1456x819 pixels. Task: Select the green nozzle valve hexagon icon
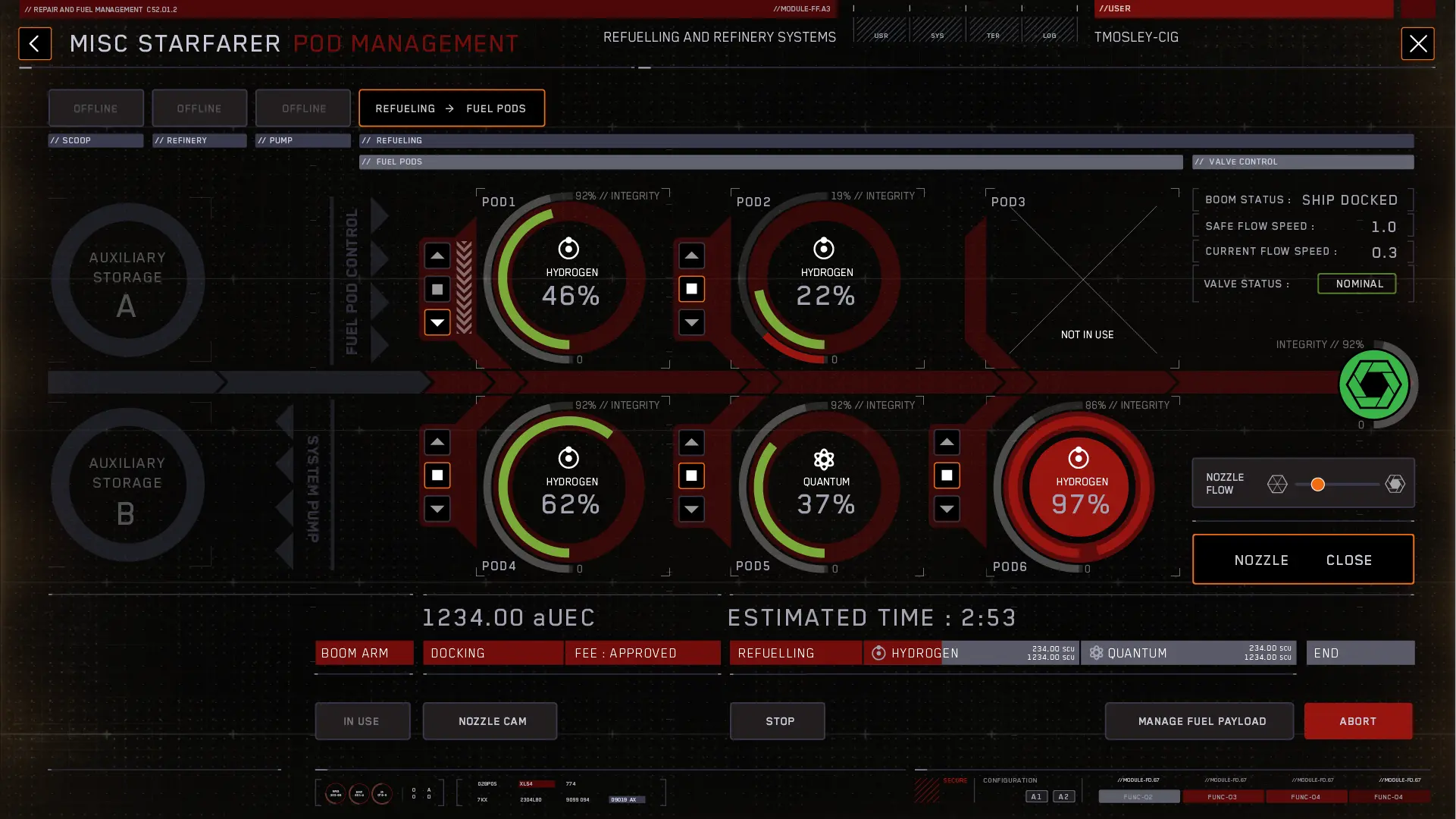pyautogui.click(x=1374, y=385)
